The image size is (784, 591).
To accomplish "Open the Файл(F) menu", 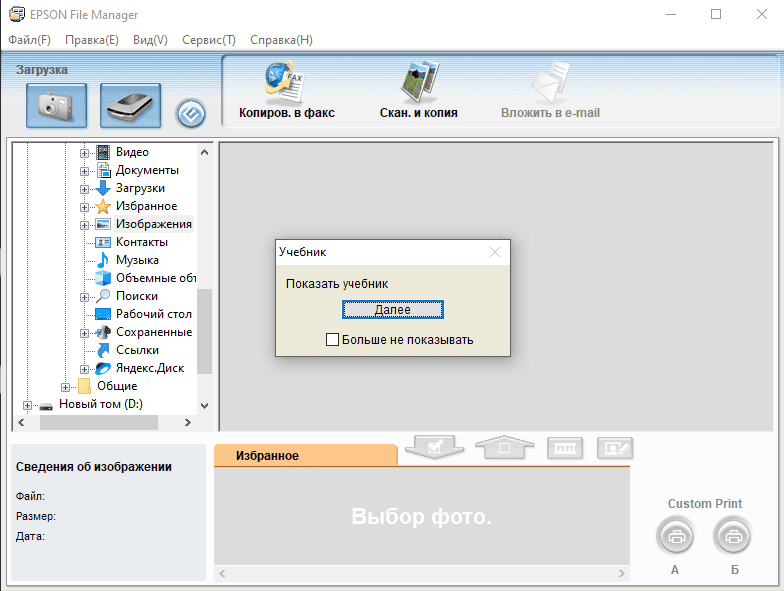I will tap(30, 40).
